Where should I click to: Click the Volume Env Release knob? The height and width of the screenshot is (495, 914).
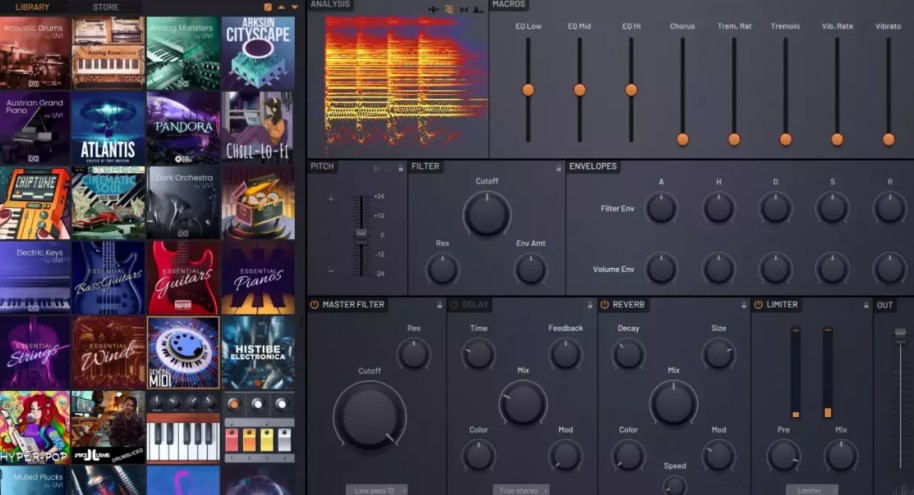click(x=890, y=269)
